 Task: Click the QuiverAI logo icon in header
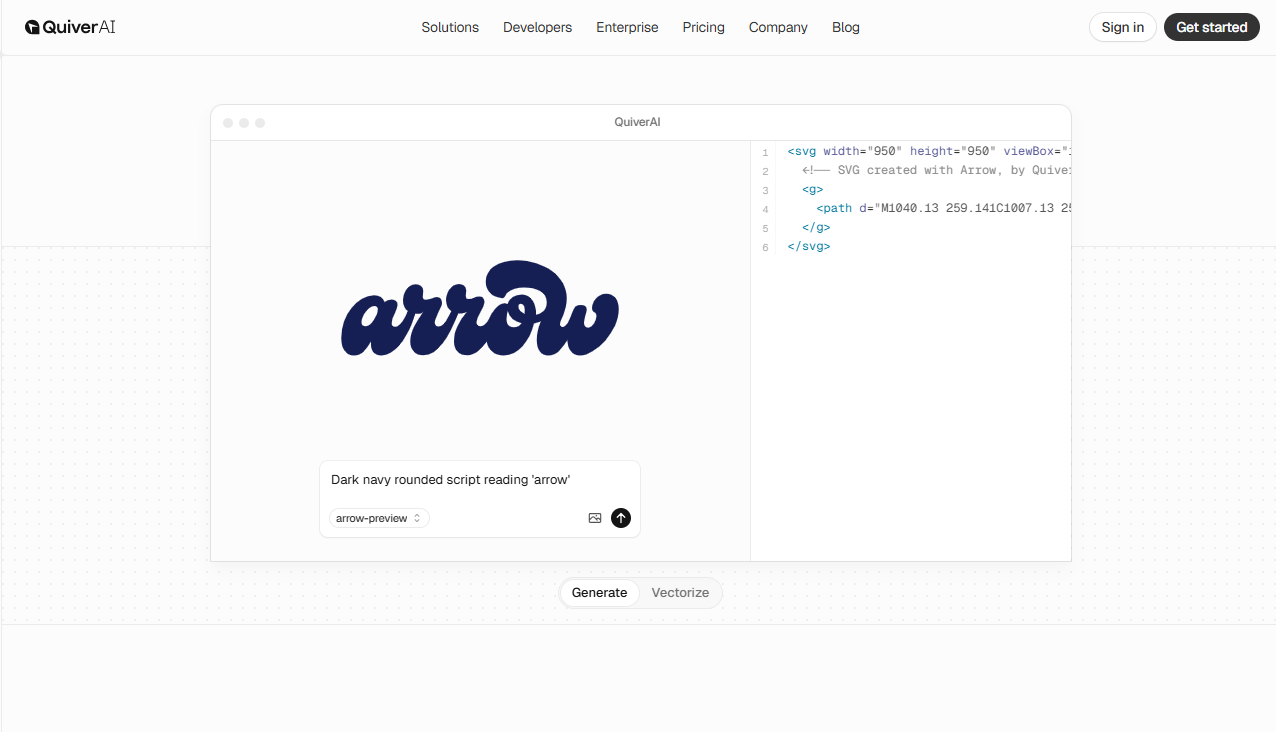[x=35, y=27]
